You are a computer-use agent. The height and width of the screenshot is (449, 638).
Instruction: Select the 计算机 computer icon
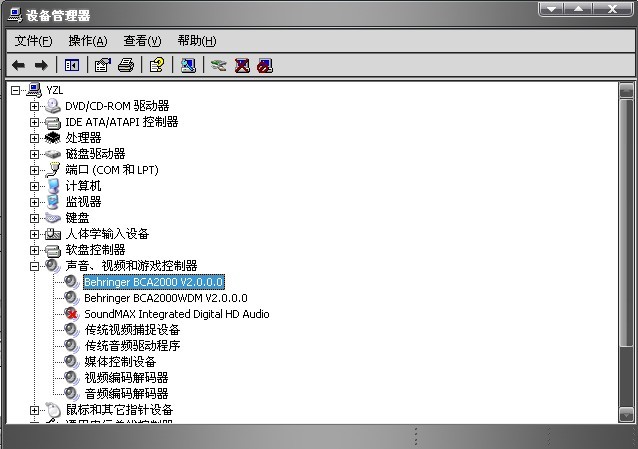(52, 186)
